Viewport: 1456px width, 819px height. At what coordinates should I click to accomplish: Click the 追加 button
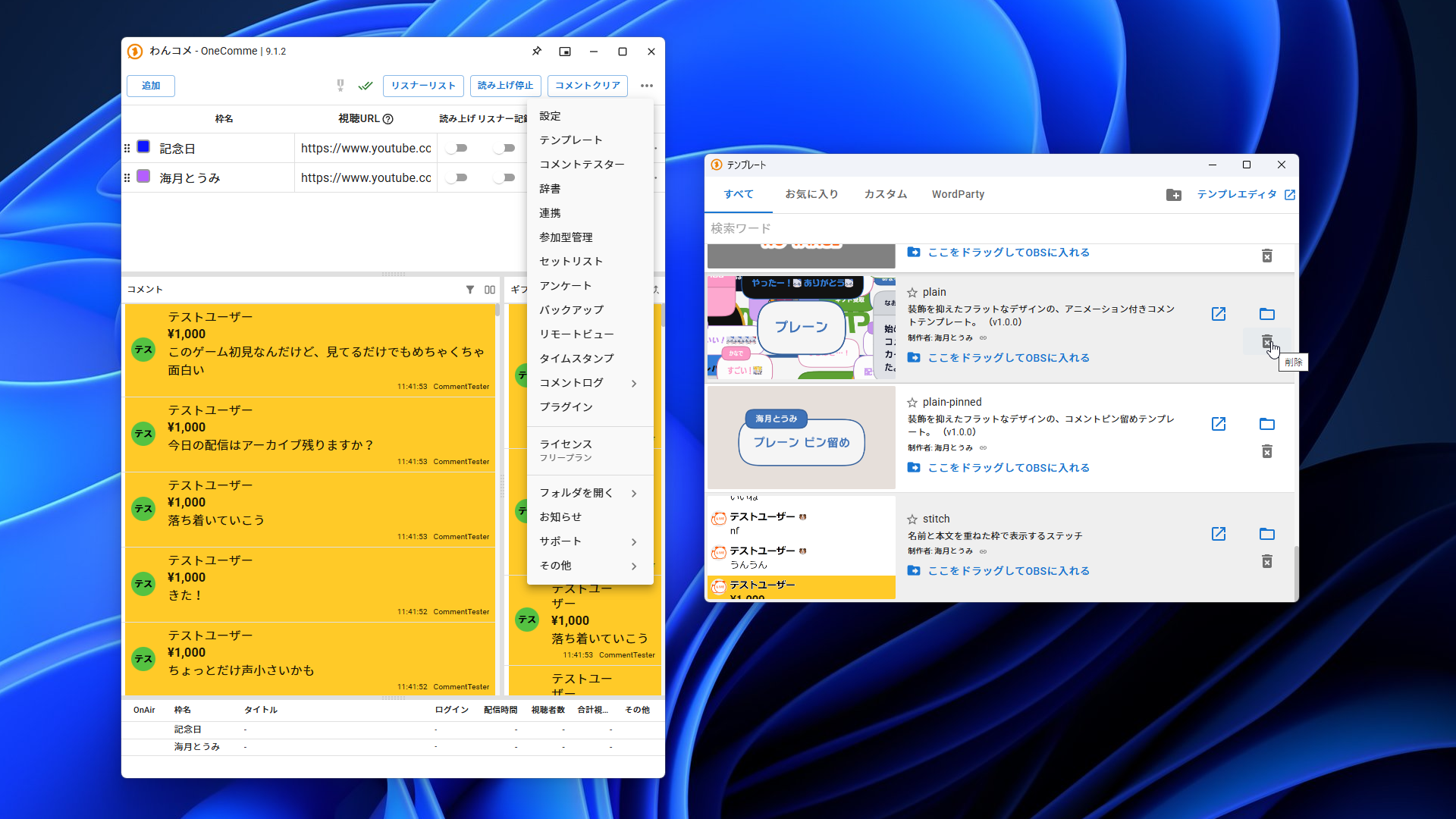(x=151, y=86)
